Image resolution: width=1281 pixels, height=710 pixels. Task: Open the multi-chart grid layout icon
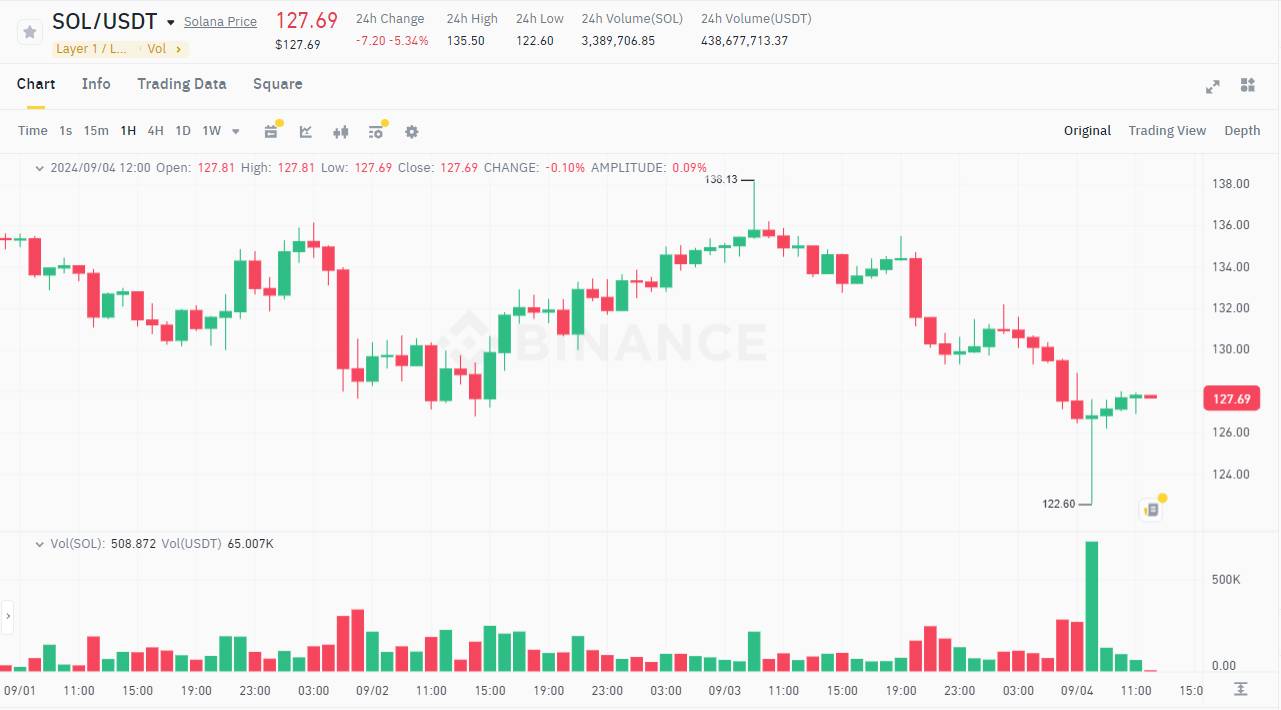point(1247,85)
